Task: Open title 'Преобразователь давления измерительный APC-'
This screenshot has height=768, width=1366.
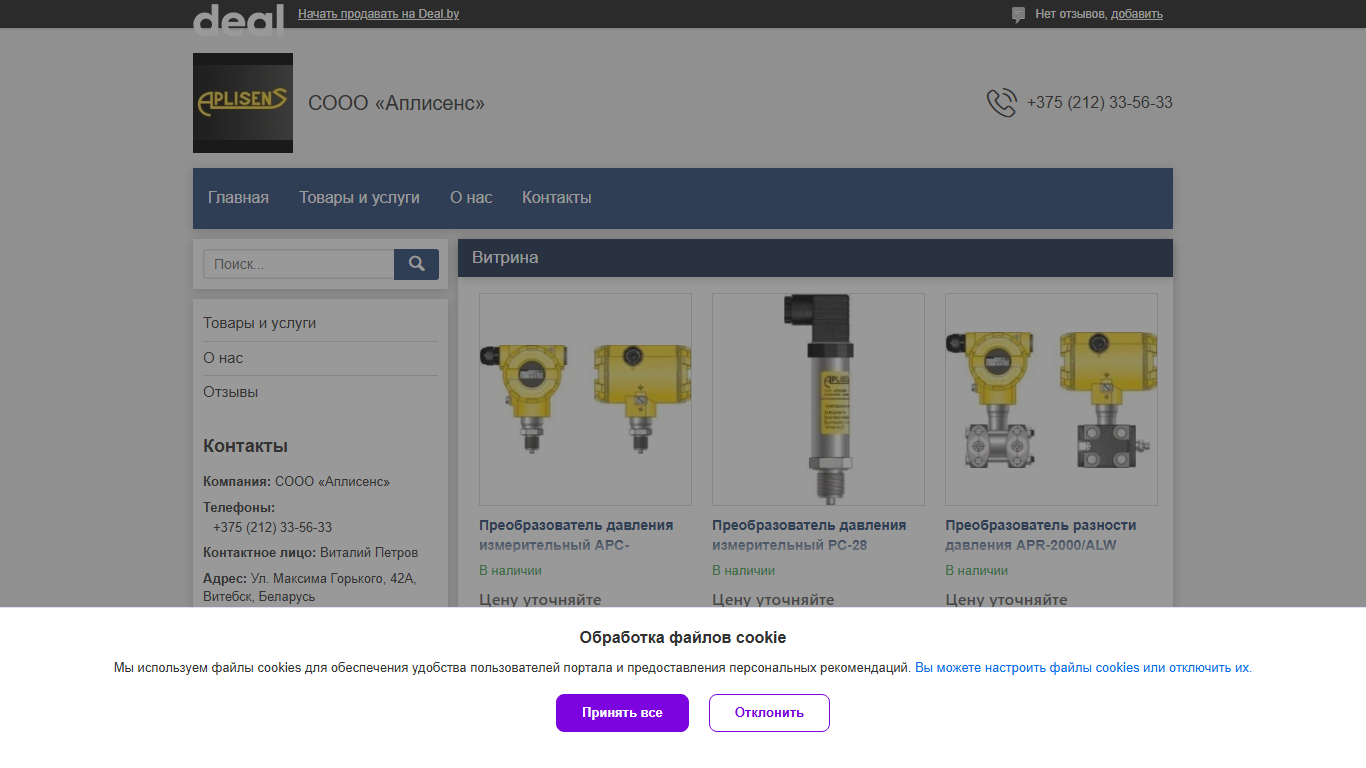Action: coord(576,535)
